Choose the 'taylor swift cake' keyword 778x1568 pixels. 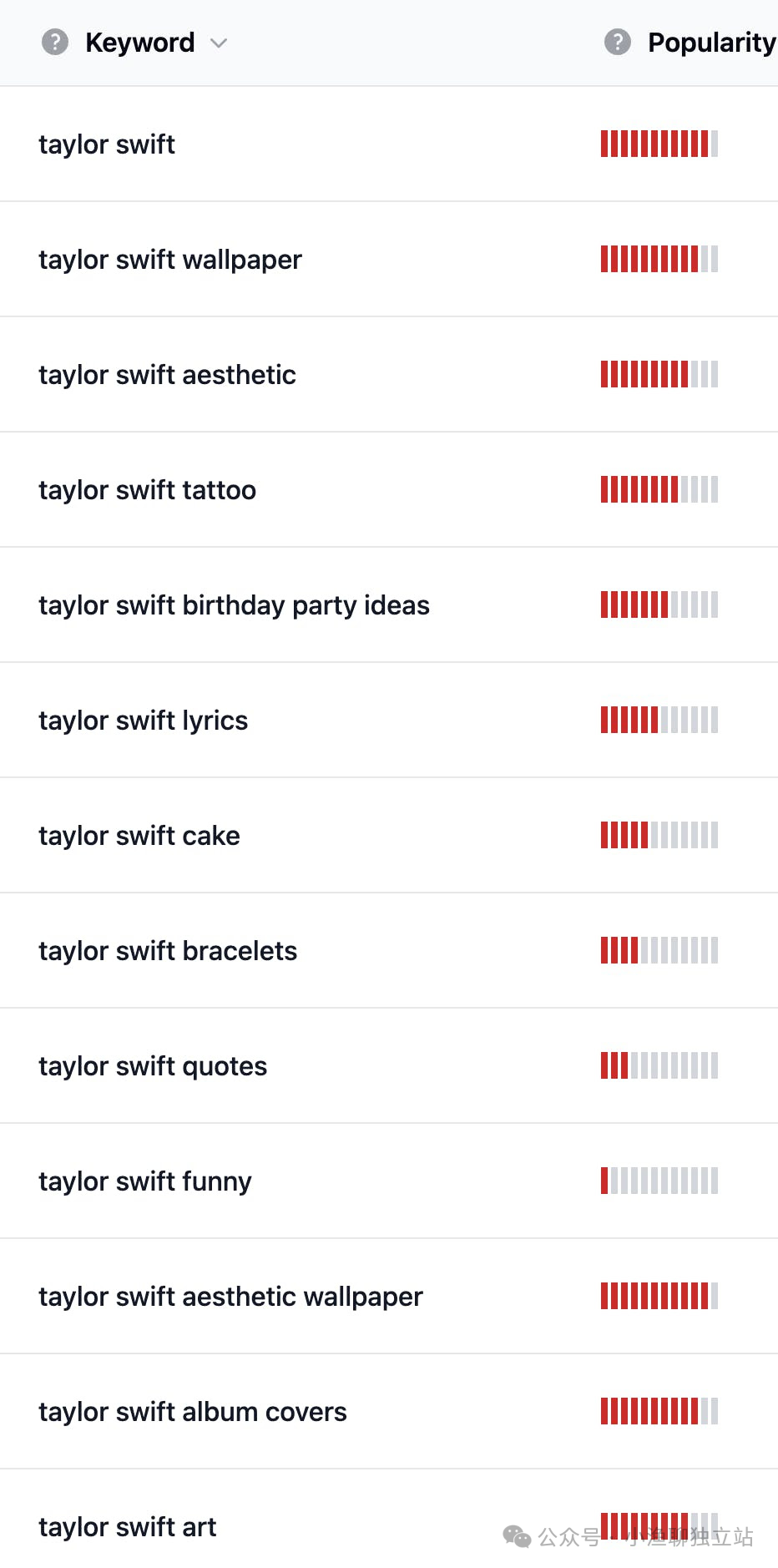click(139, 836)
